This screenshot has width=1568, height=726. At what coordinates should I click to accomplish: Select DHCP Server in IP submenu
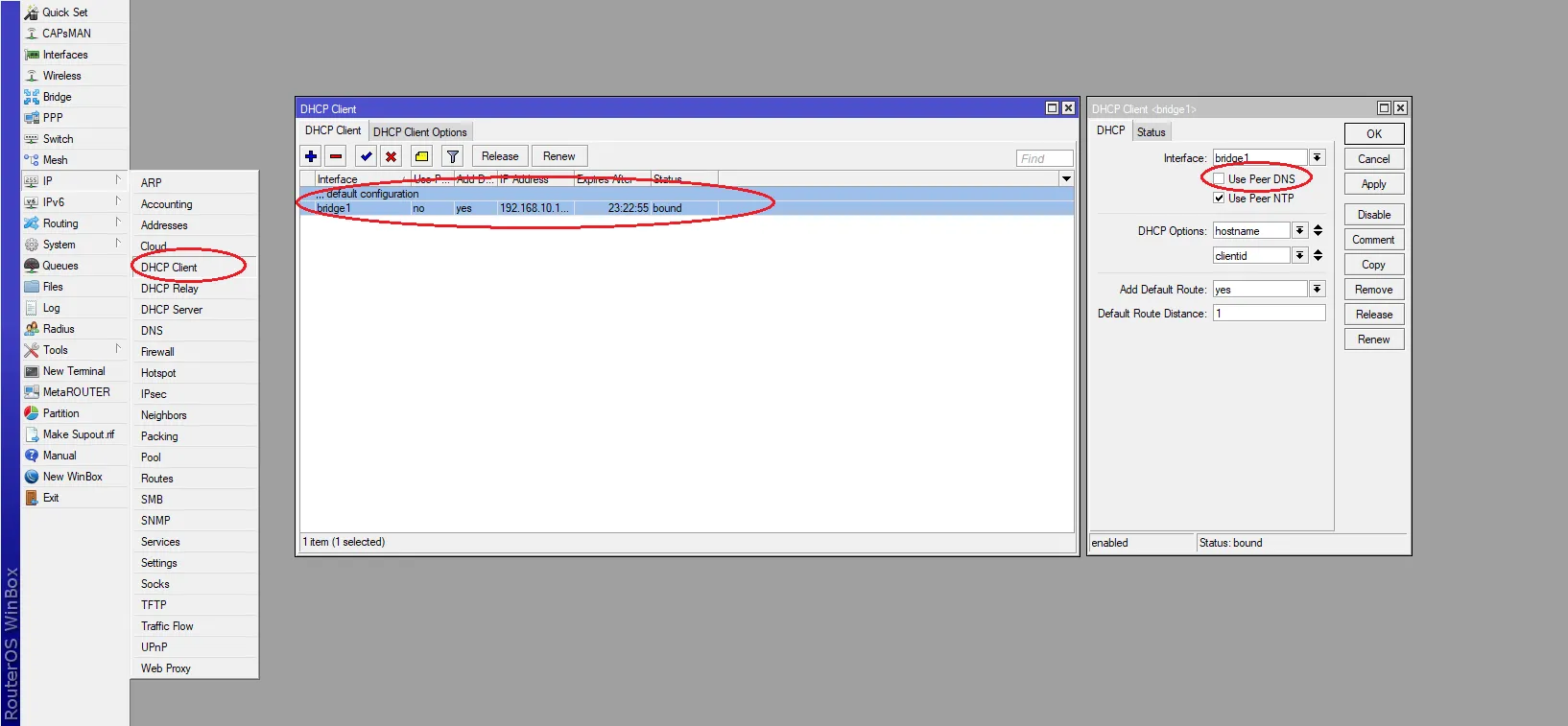click(172, 310)
